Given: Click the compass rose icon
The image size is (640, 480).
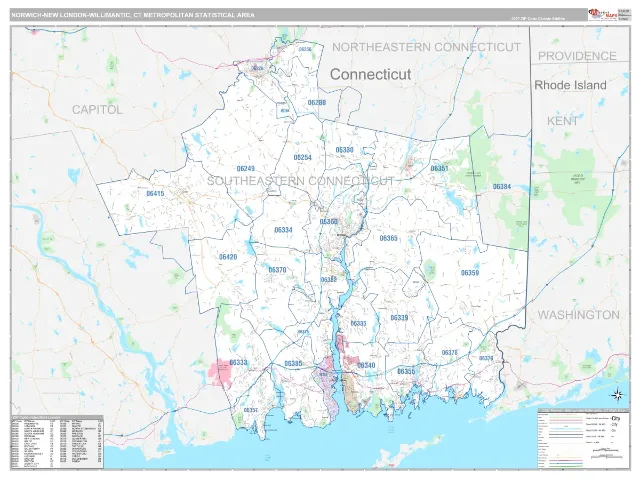Looking at the screenshot, I should point(617,394).
